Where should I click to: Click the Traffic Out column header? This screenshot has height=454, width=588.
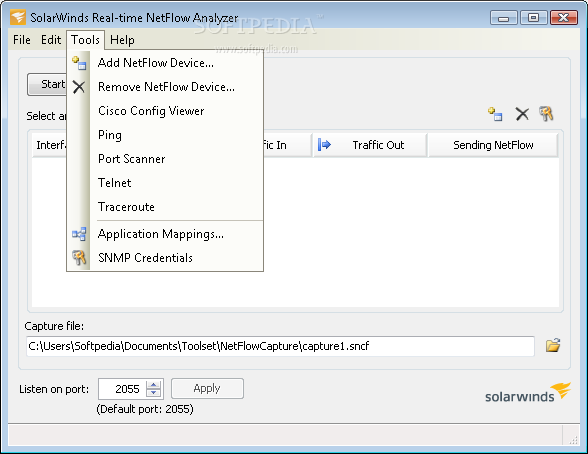point(370,145)
